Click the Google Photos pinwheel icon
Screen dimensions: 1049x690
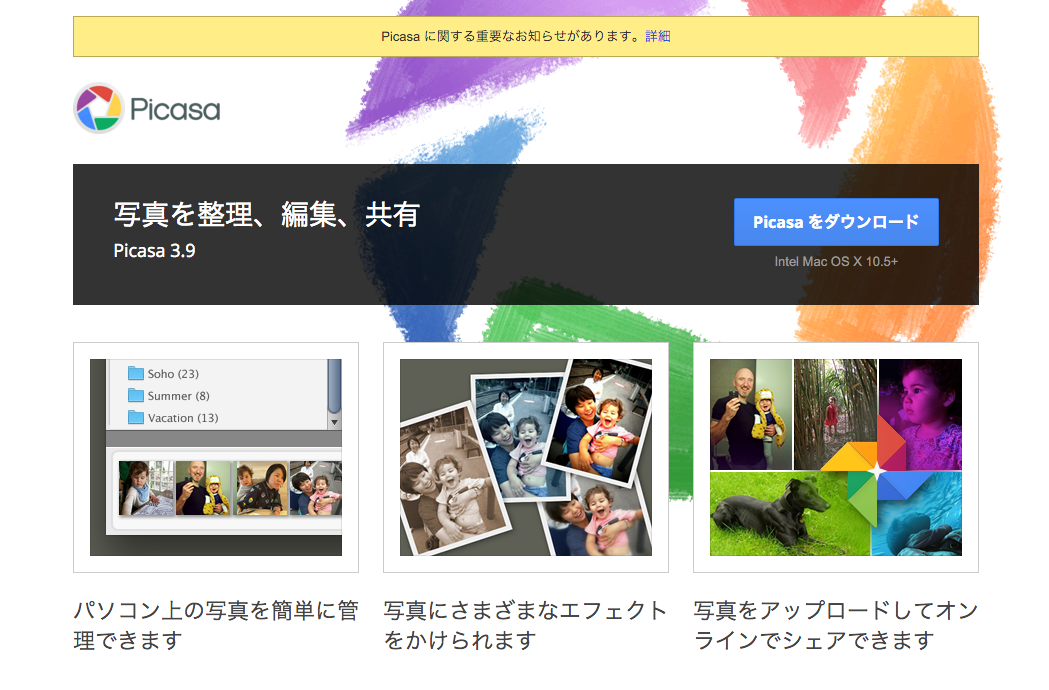[876, 472]
